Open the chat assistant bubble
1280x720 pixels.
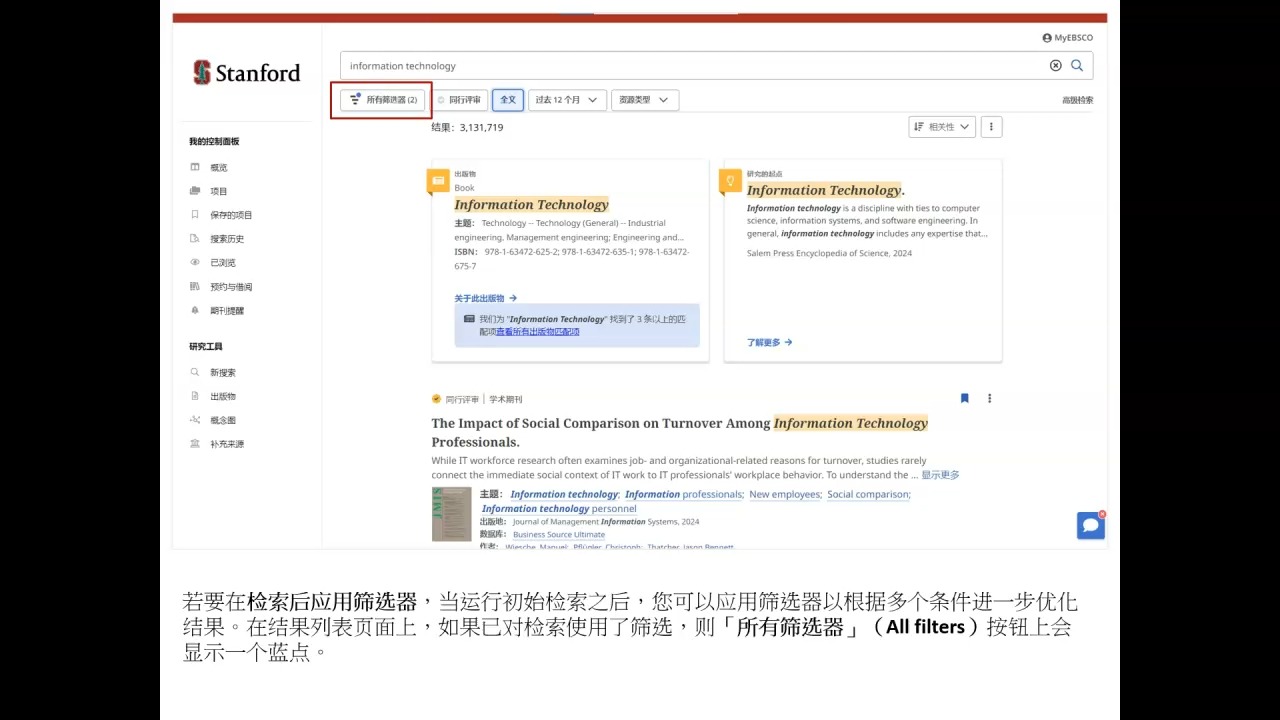[1091, 526]
